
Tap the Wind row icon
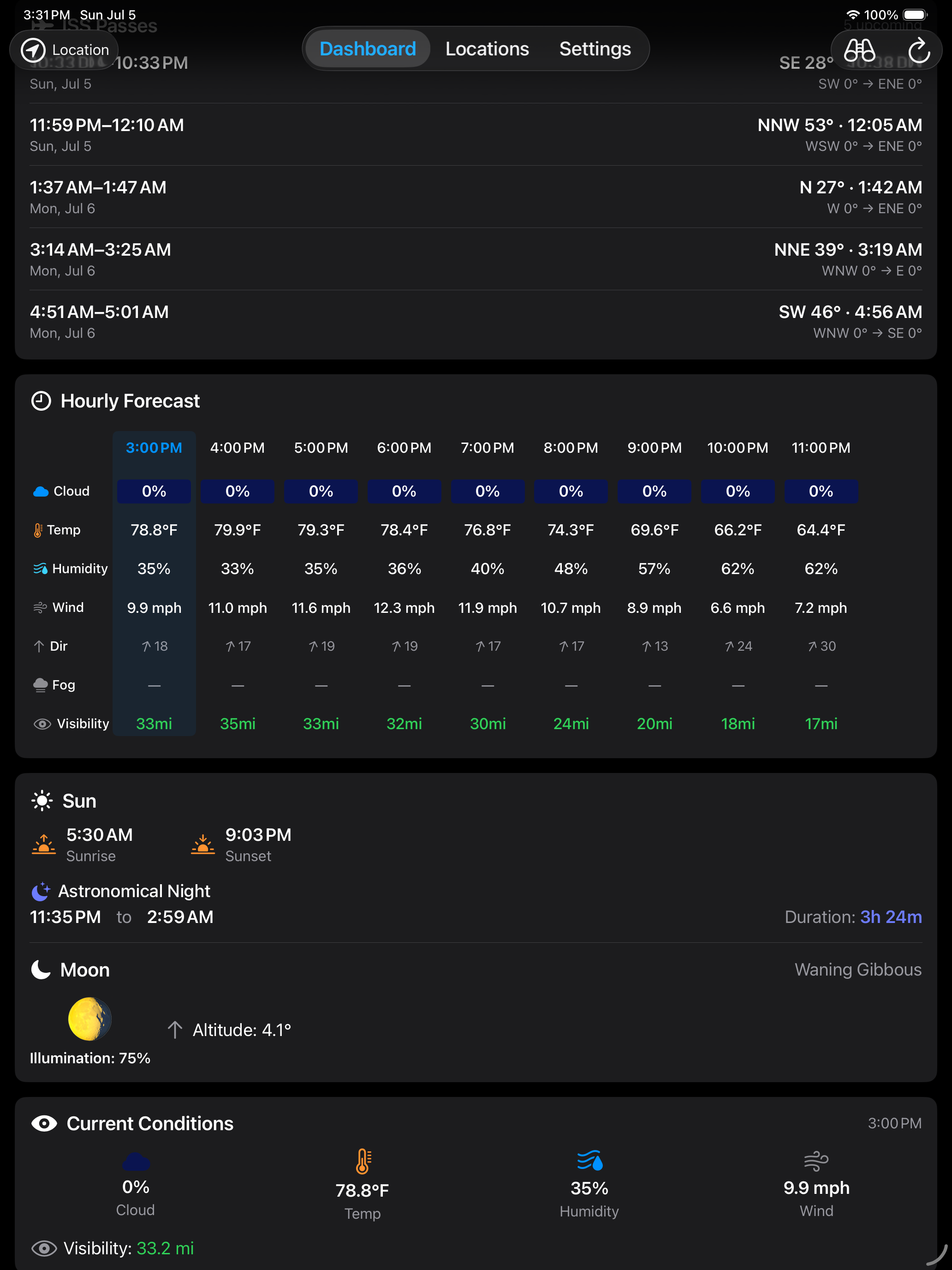pos(40,607)
